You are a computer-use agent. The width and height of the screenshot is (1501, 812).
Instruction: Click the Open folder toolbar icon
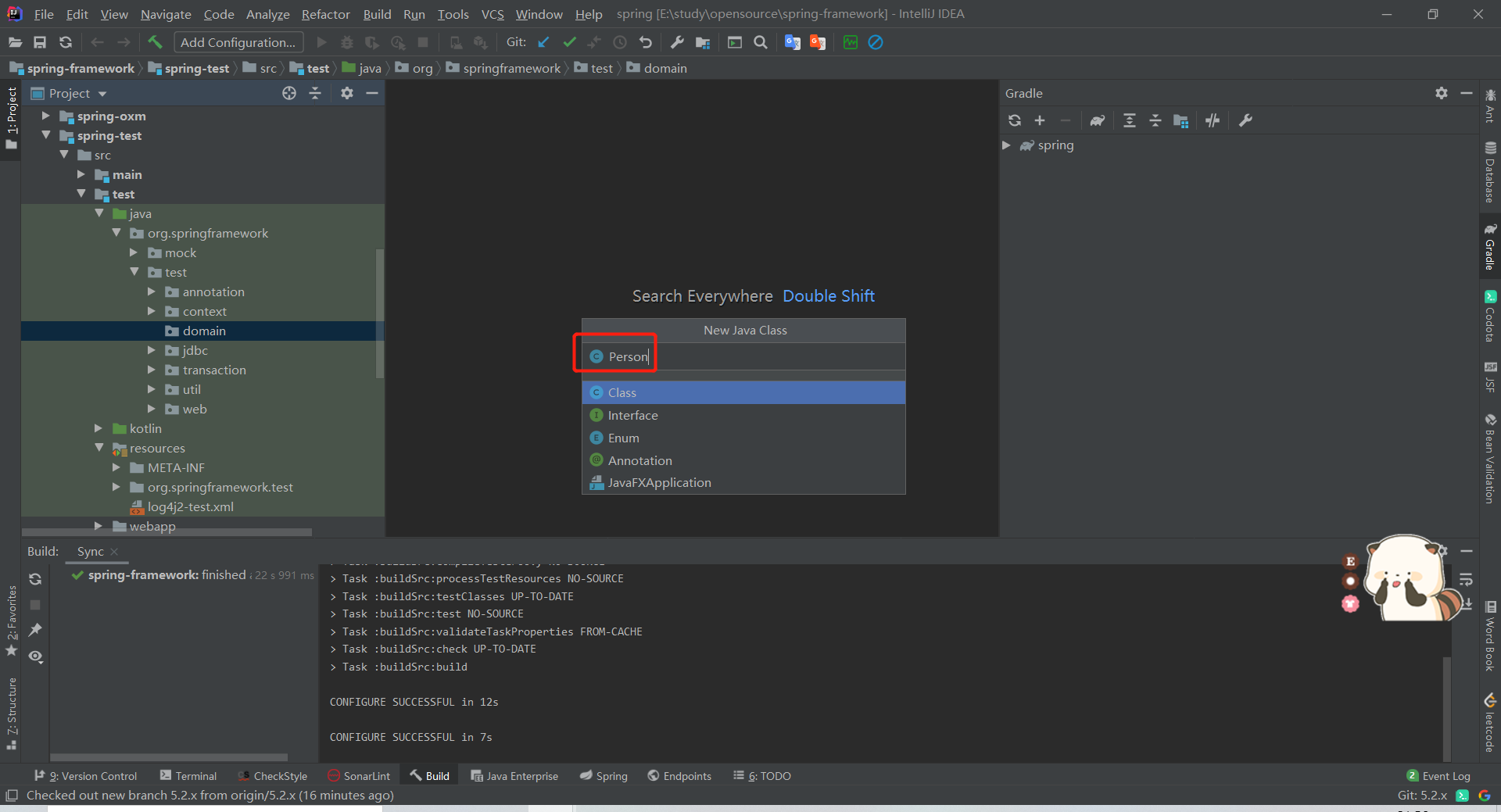click(x=15, y=42)
